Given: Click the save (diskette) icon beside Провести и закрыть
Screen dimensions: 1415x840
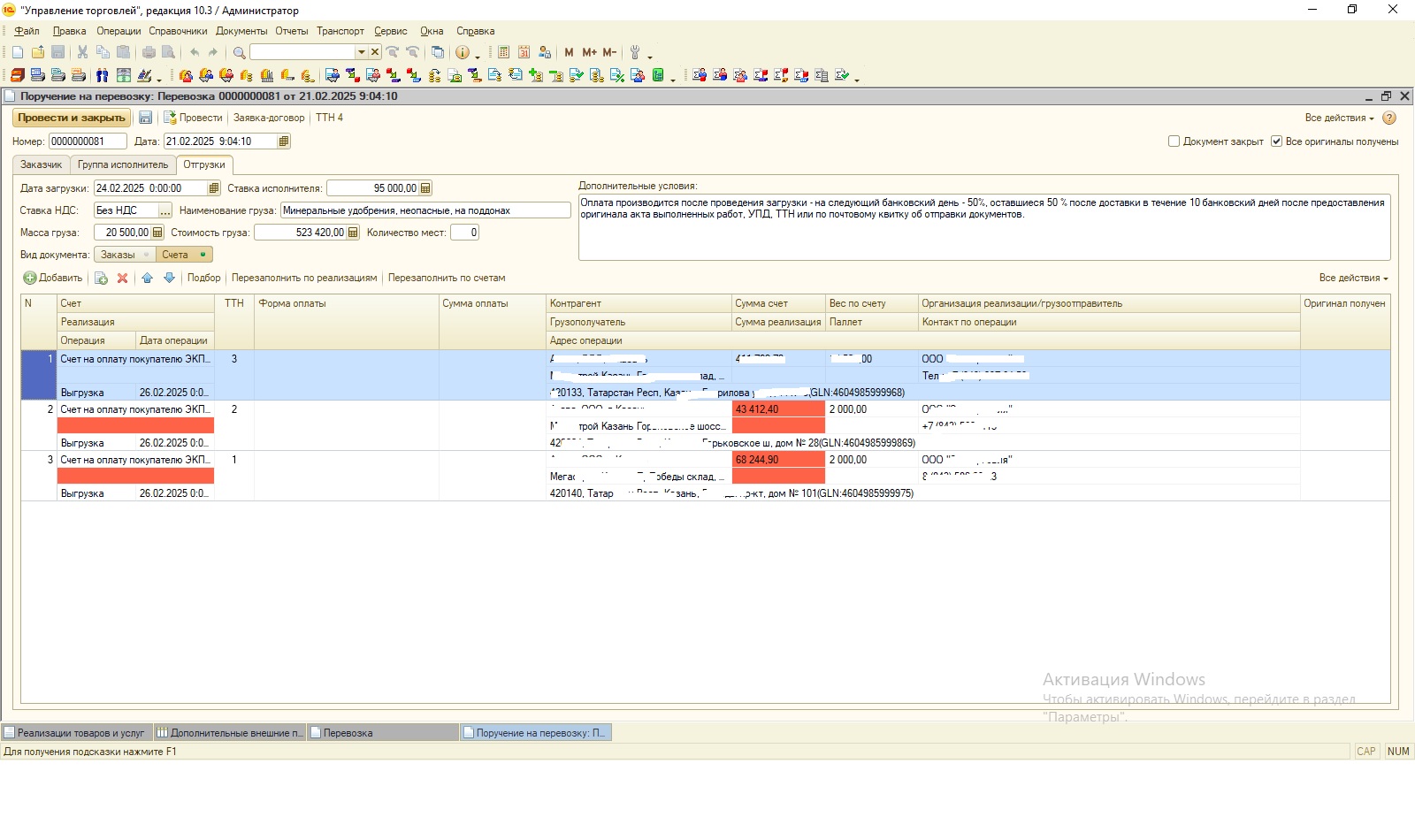Looking at the screenshot, I should click(x=146, y=118).
